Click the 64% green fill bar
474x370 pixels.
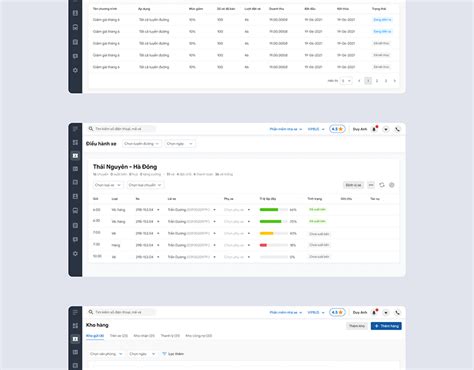tap(269, 210)
